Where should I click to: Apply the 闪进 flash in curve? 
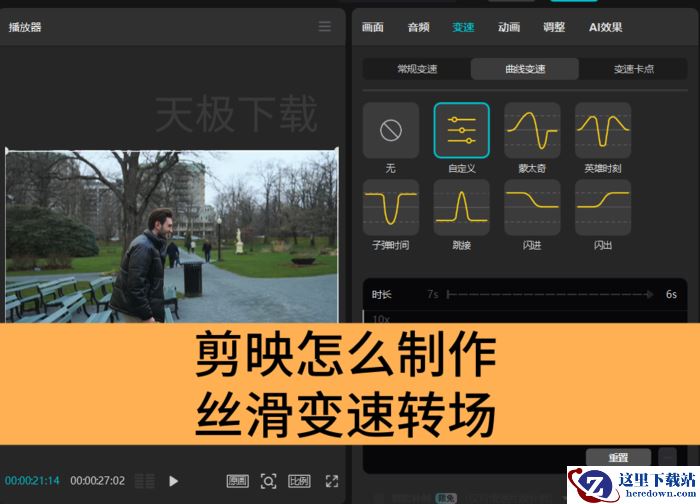click(x=532, y=208)
